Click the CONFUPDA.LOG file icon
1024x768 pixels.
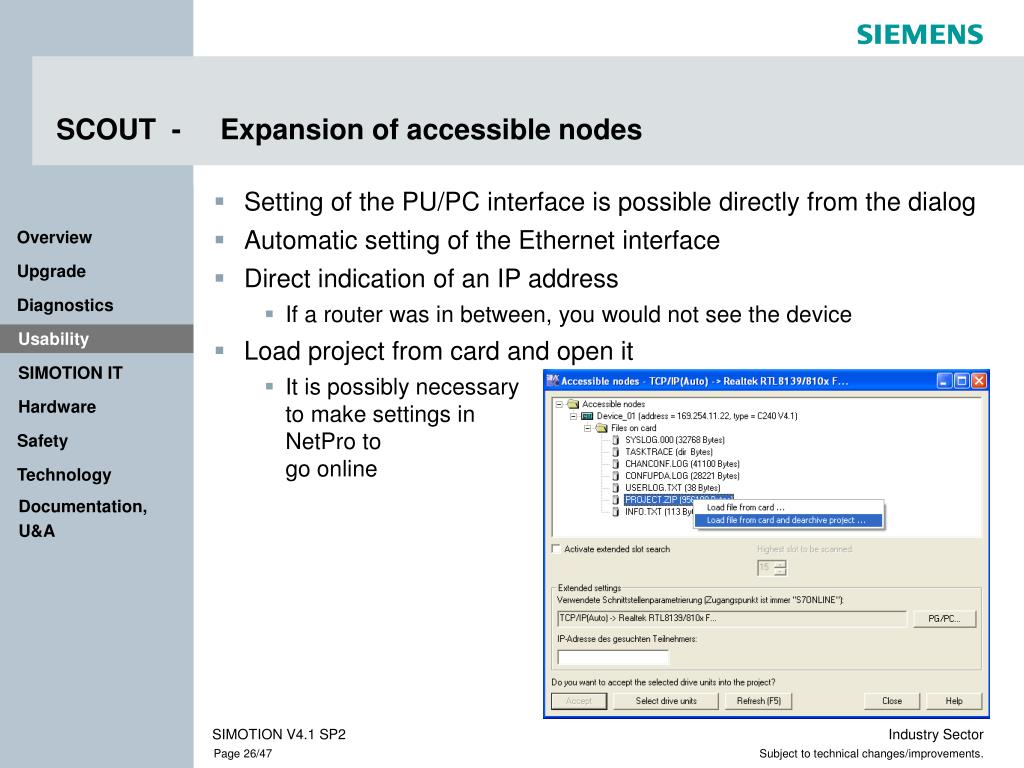(615, 476)
